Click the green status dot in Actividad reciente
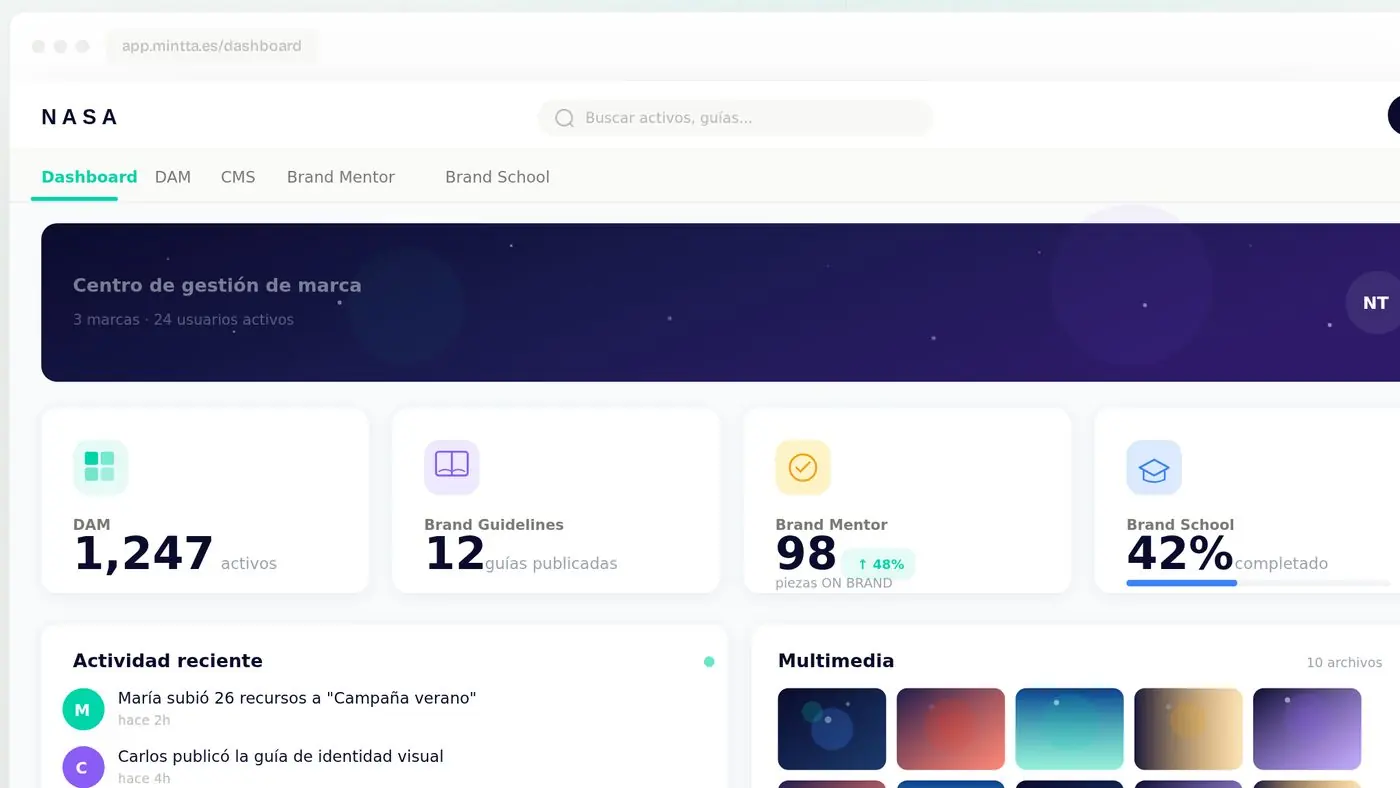Screen dimensions: 1400x788 click(x=709, y=661)
